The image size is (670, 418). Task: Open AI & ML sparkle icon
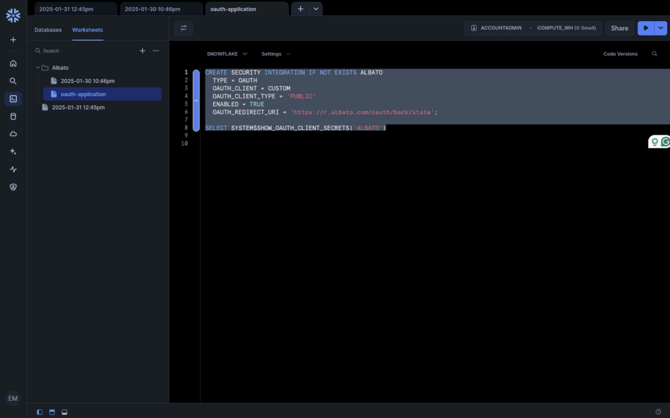[13, 152]
